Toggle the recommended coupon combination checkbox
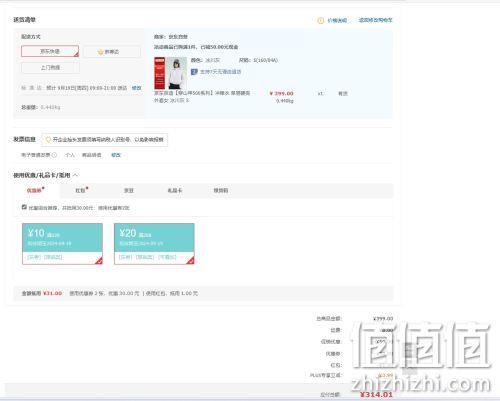Screen dimensions: 500x401 (x=24, y=207)
